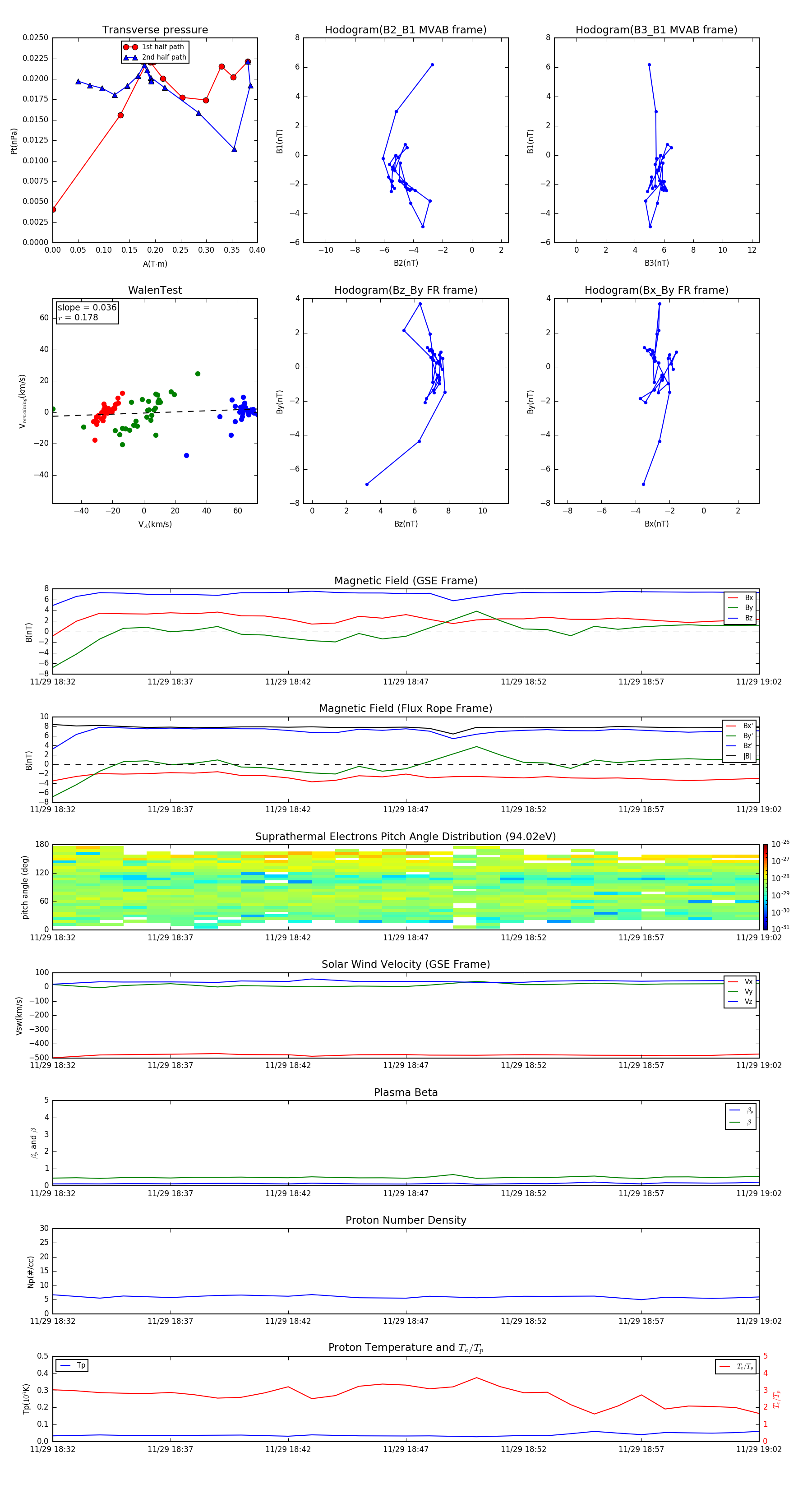Click the "V_remaining(km/s)" y-axis label
This screenshot has width=812, height=1489.
coord(22,401)
